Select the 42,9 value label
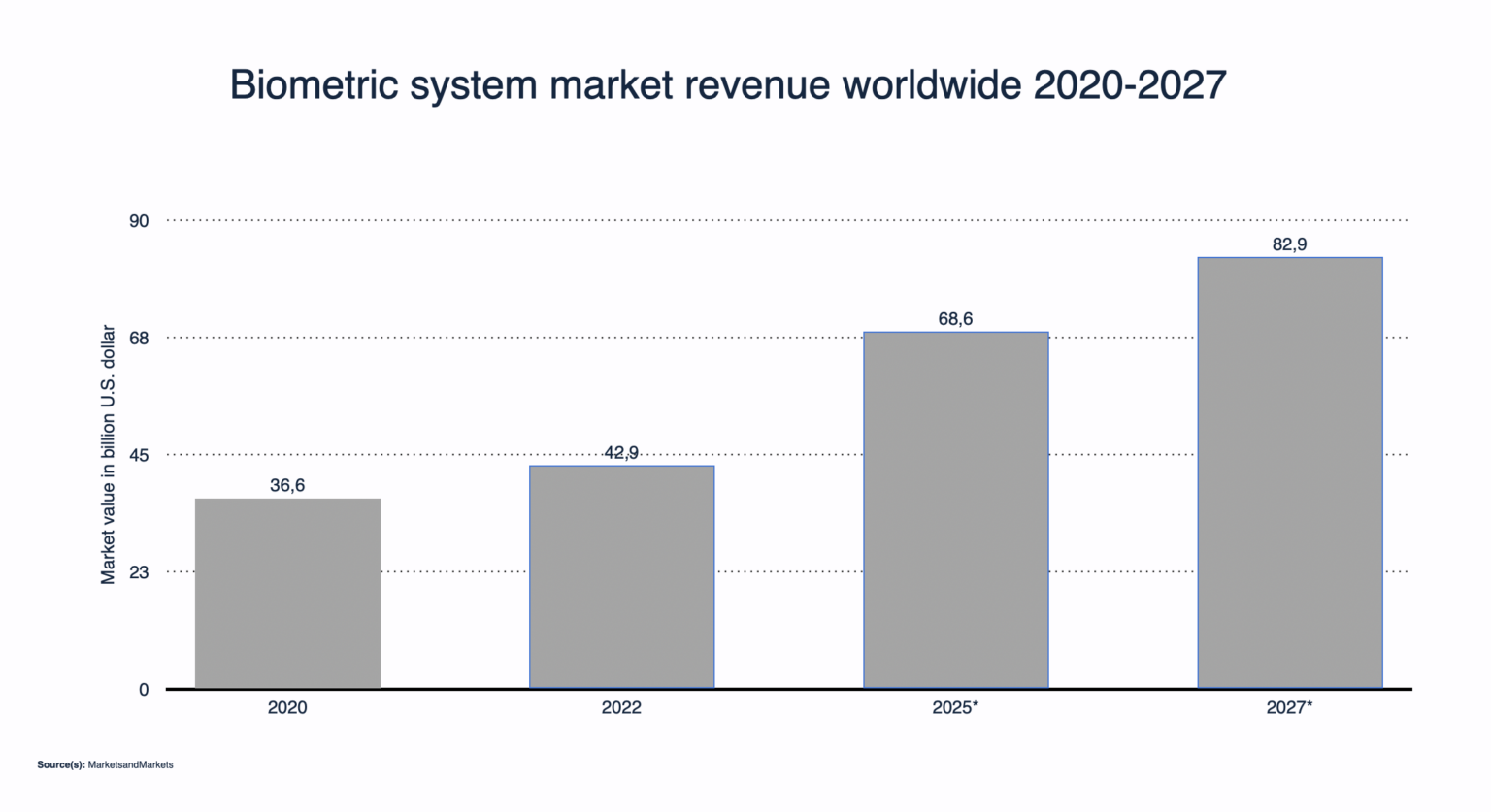 [621, 453]
